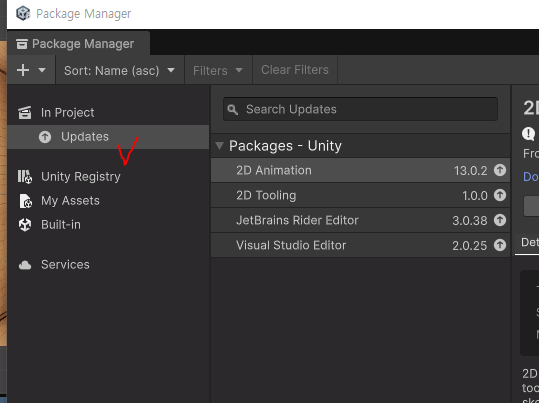Select In Project in the sidebar

click(108, 113)
